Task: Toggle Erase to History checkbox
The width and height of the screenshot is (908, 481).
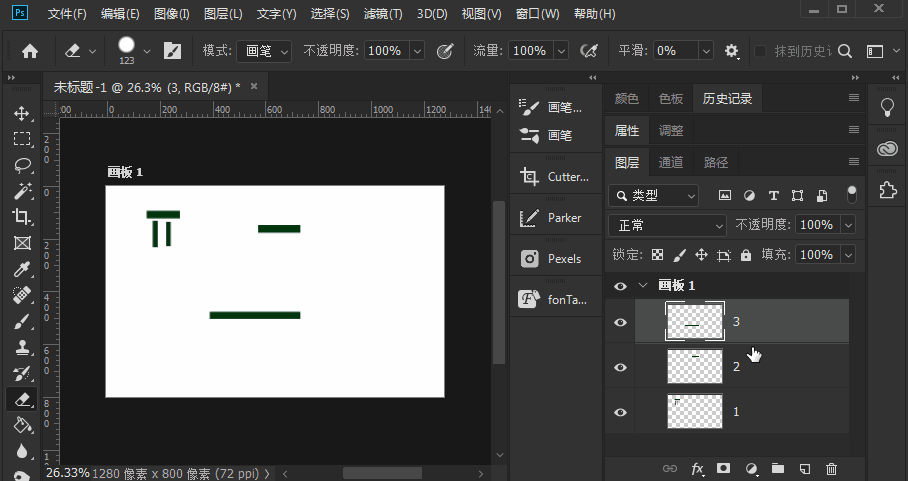Action: [x=760, y=51]
